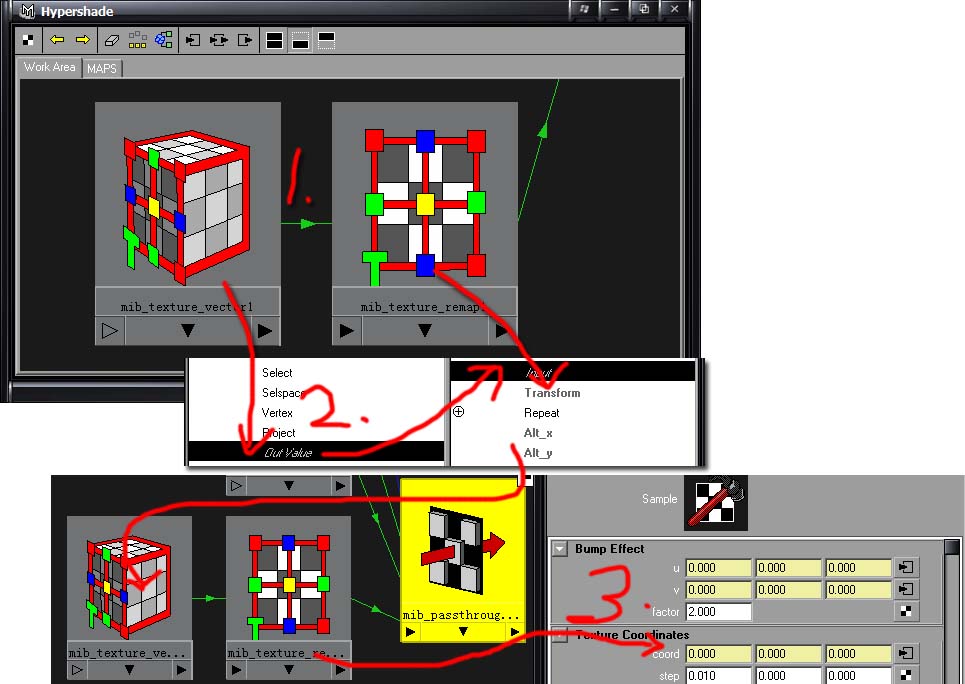Click input triangle on mib_texture_ve... node
The height and width of the screenshot is (684, 965).
pyautogui.click(x=77, y=670)
